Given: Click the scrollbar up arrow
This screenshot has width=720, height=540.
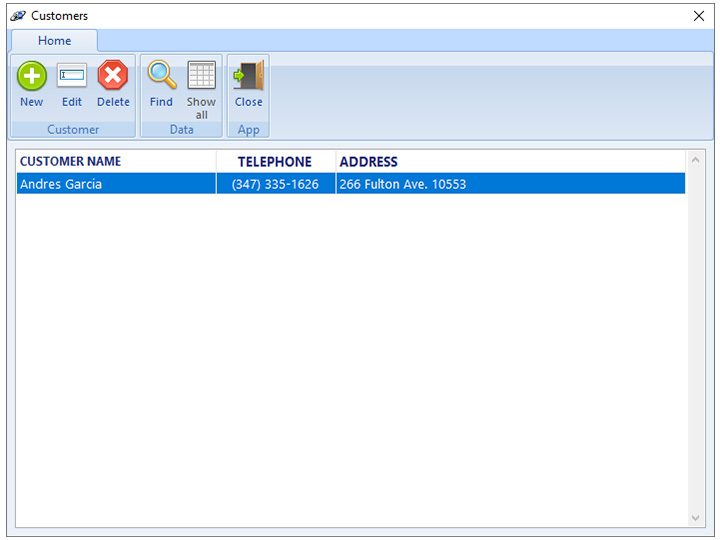Looking at the screenshot, I should 697,159.
